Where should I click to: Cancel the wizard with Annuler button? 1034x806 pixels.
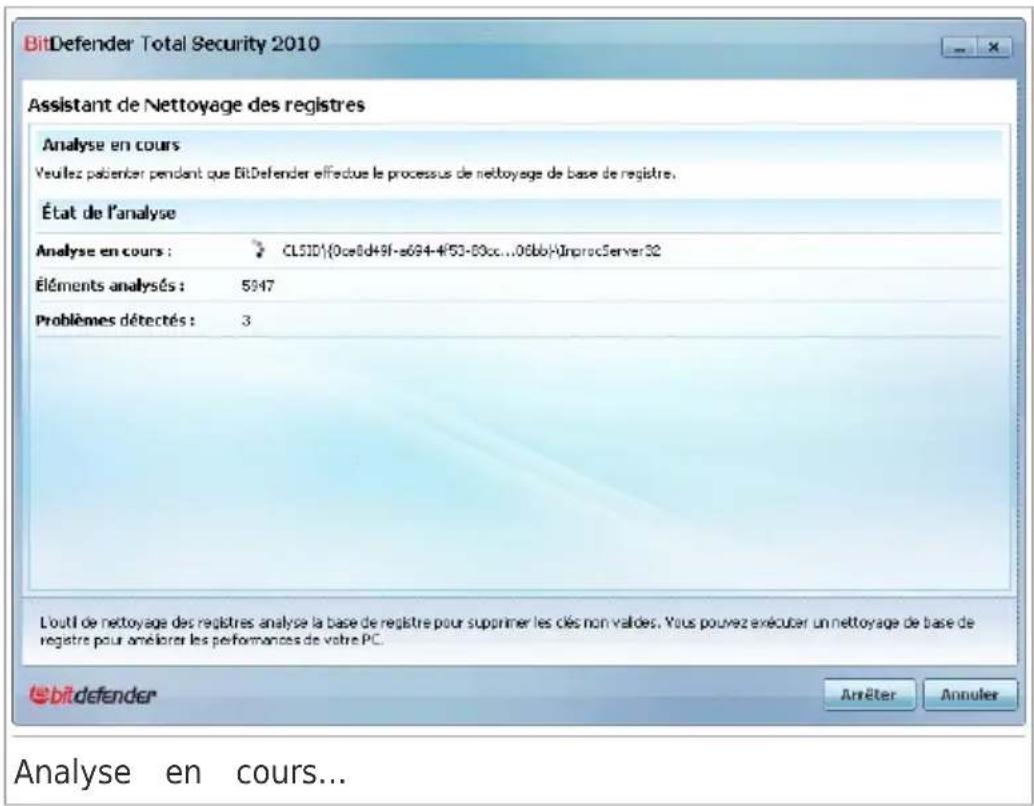click(969, 695)
